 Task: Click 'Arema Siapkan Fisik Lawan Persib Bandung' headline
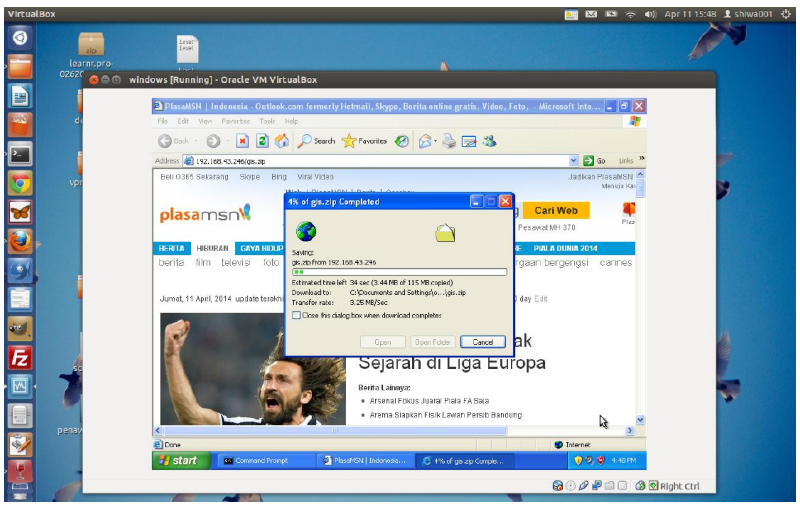(445, 415)
